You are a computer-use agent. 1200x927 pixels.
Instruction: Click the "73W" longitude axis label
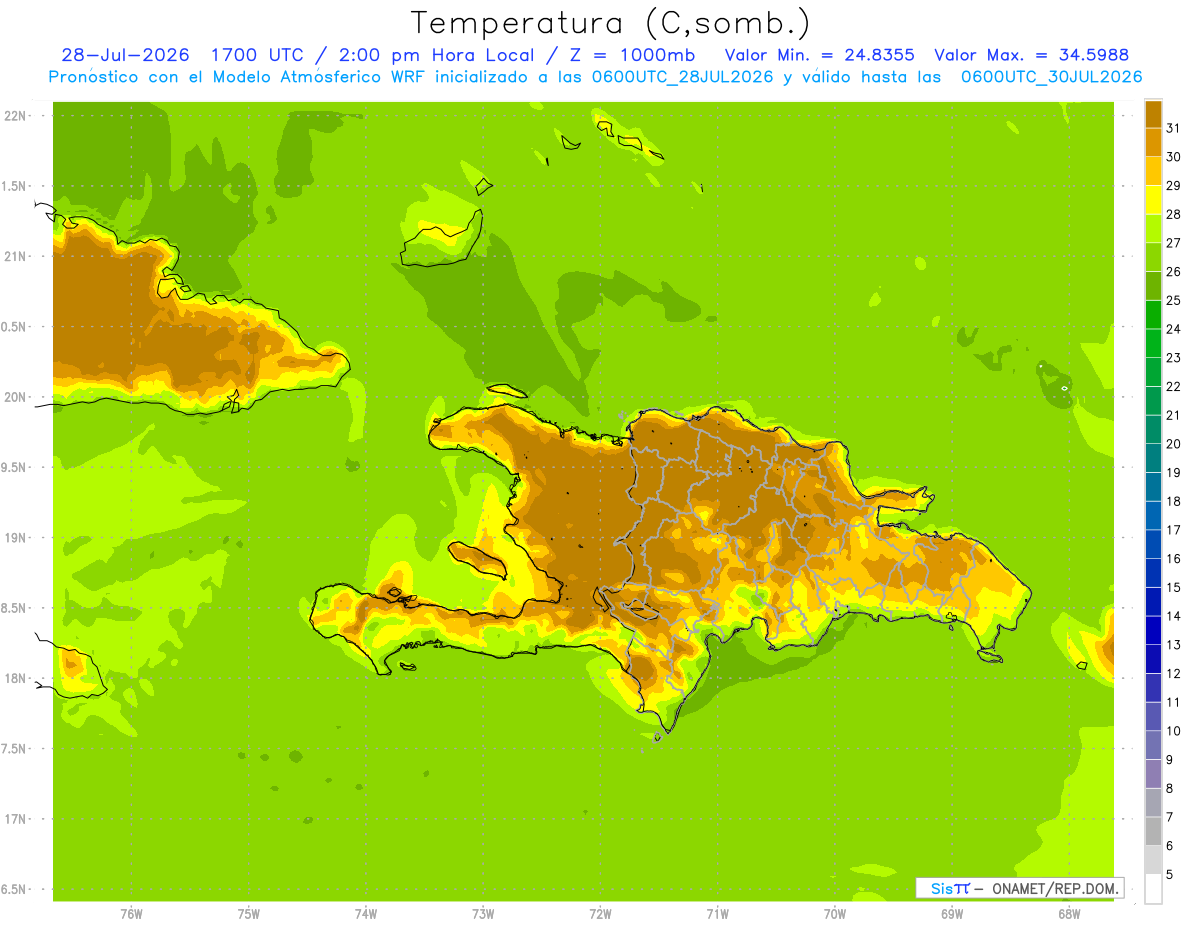click(483, 914)
